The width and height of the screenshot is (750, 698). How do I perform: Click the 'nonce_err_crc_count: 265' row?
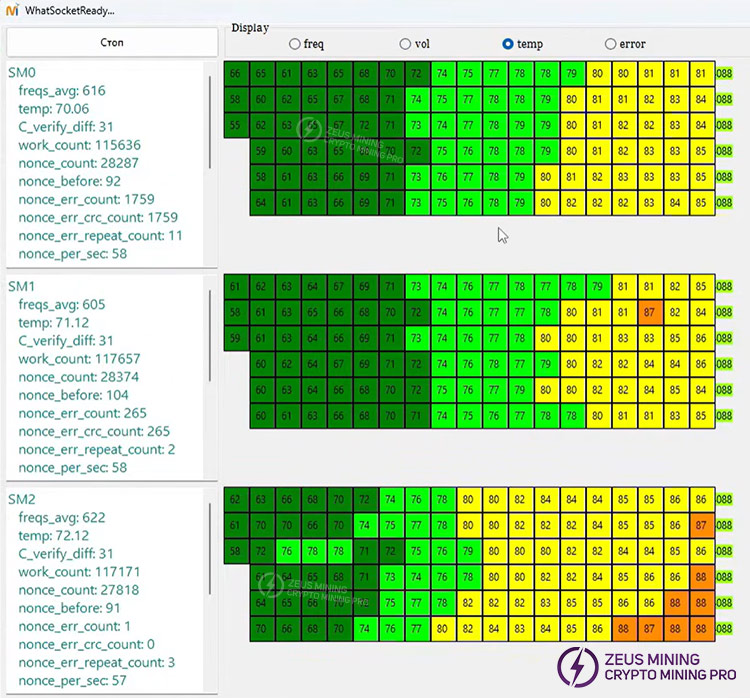(94, 432)
